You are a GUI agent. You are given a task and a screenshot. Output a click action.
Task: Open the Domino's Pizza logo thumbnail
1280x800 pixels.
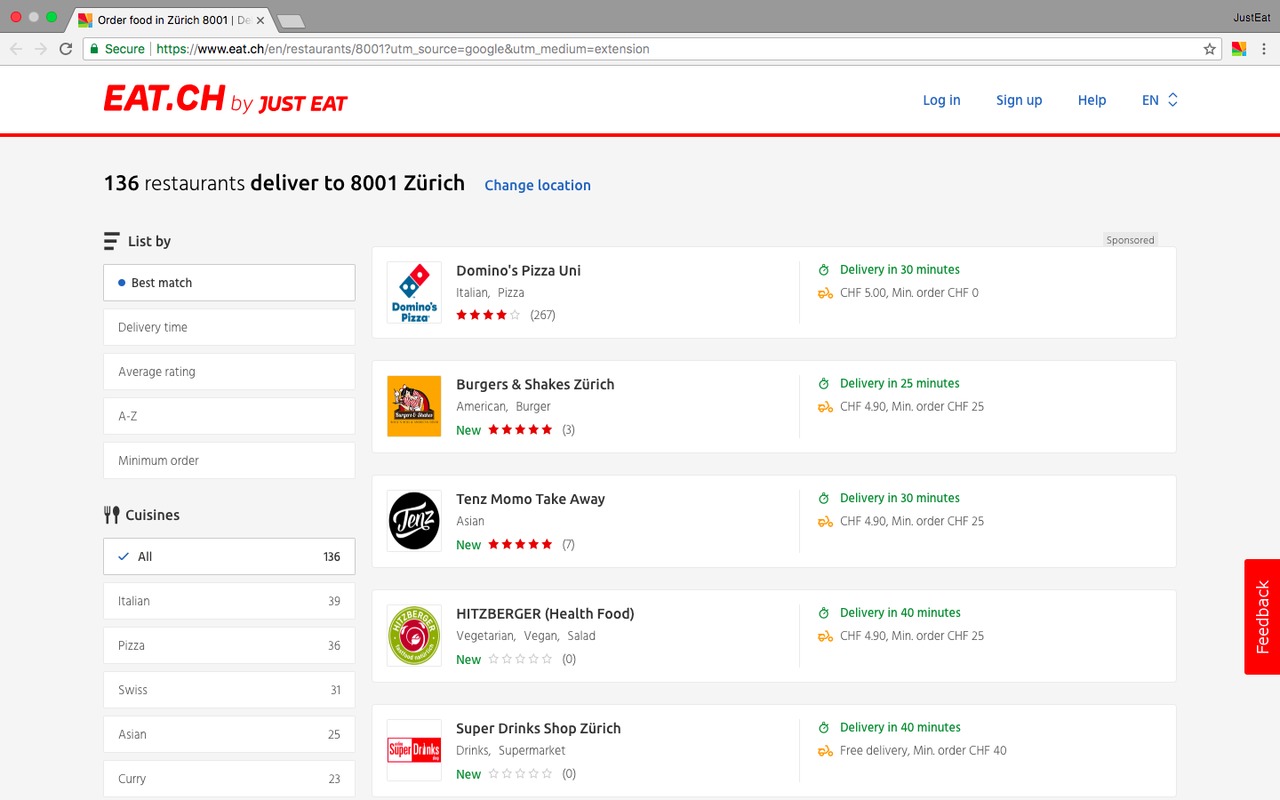point(414,292)
